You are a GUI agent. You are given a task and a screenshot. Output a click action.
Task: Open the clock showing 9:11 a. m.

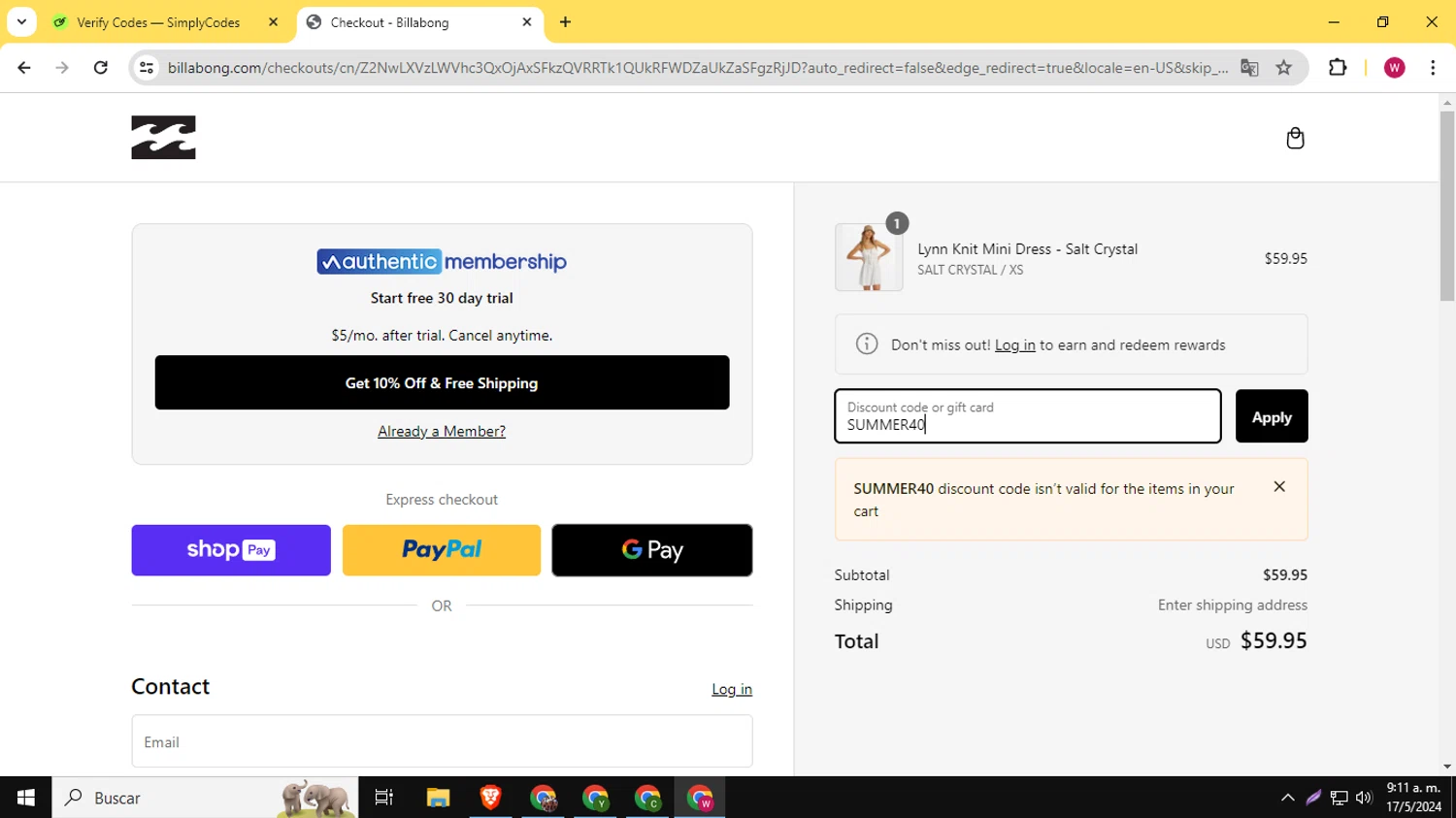click(1413, 798)
